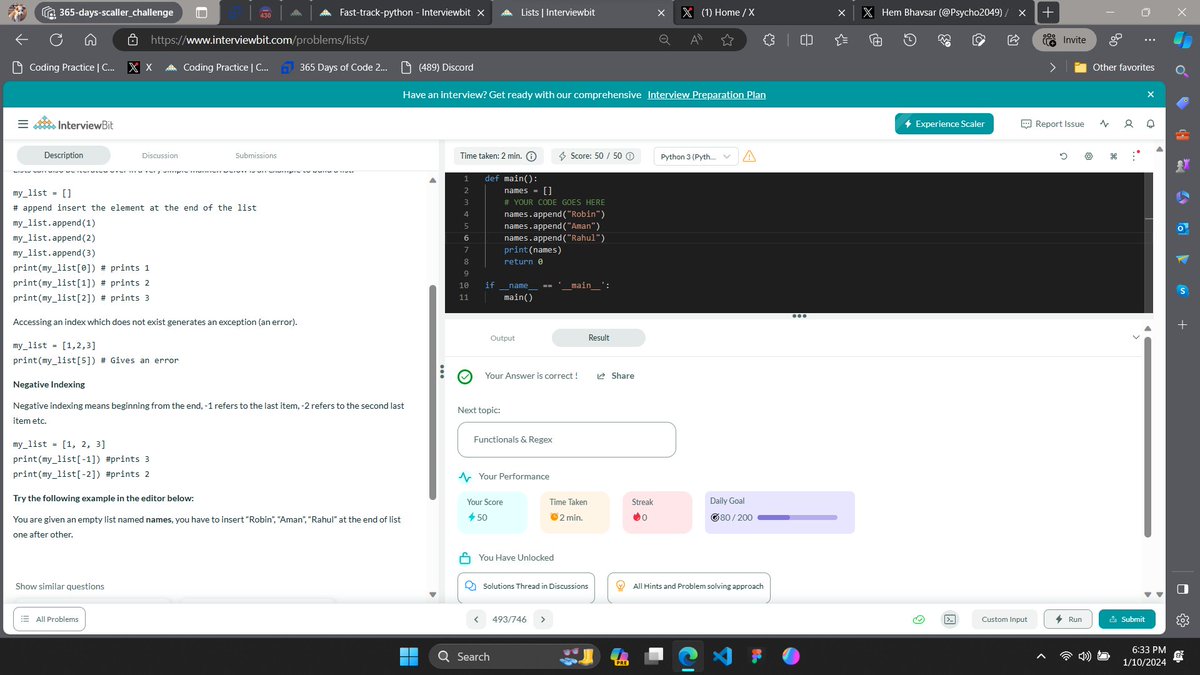Click the Experience Scaler button
The width and height of the screenshot is (1200, 675).
[944, 124]
